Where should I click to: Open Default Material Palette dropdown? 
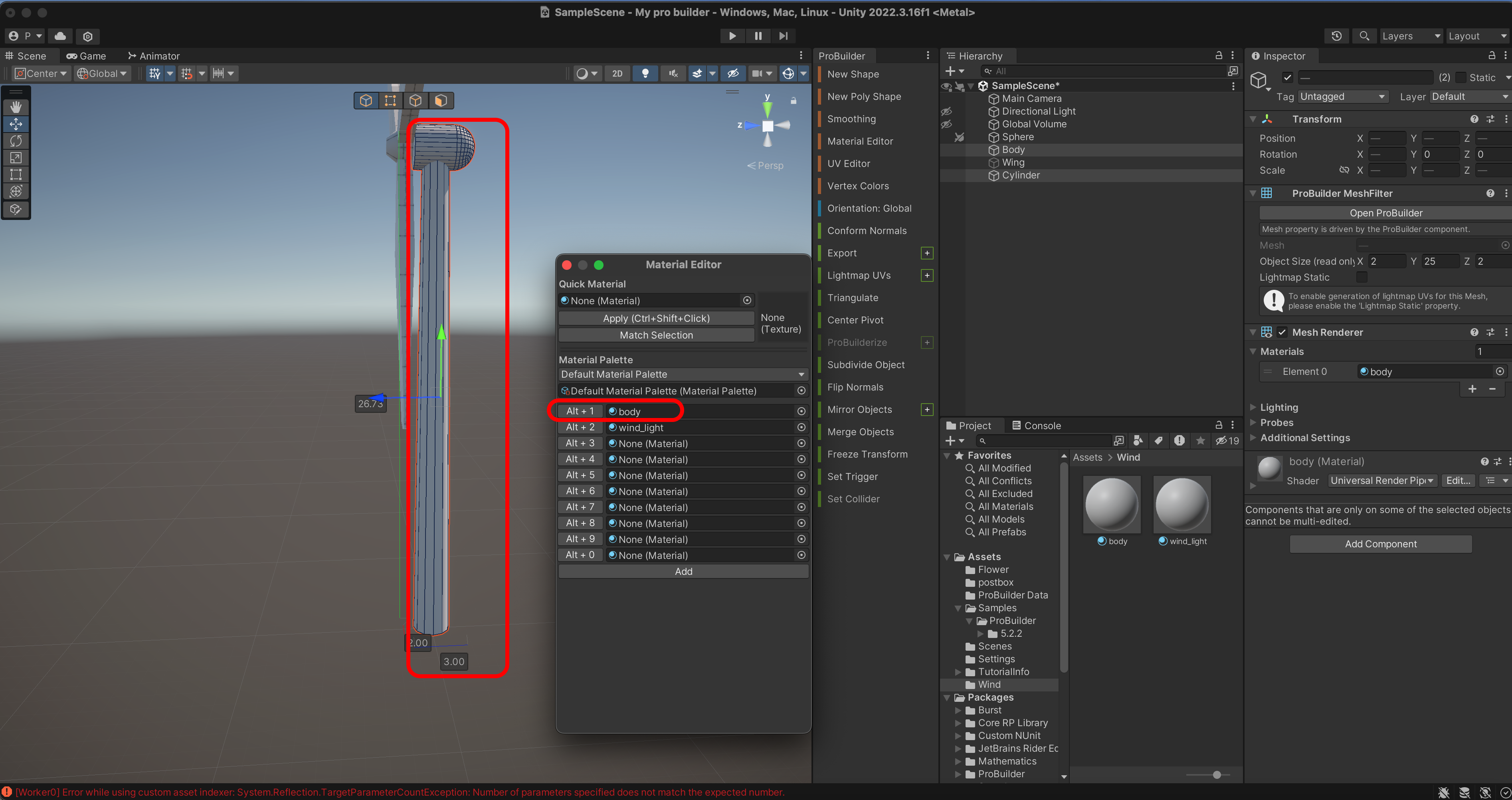pyautogui.click(x=683, y=374)
